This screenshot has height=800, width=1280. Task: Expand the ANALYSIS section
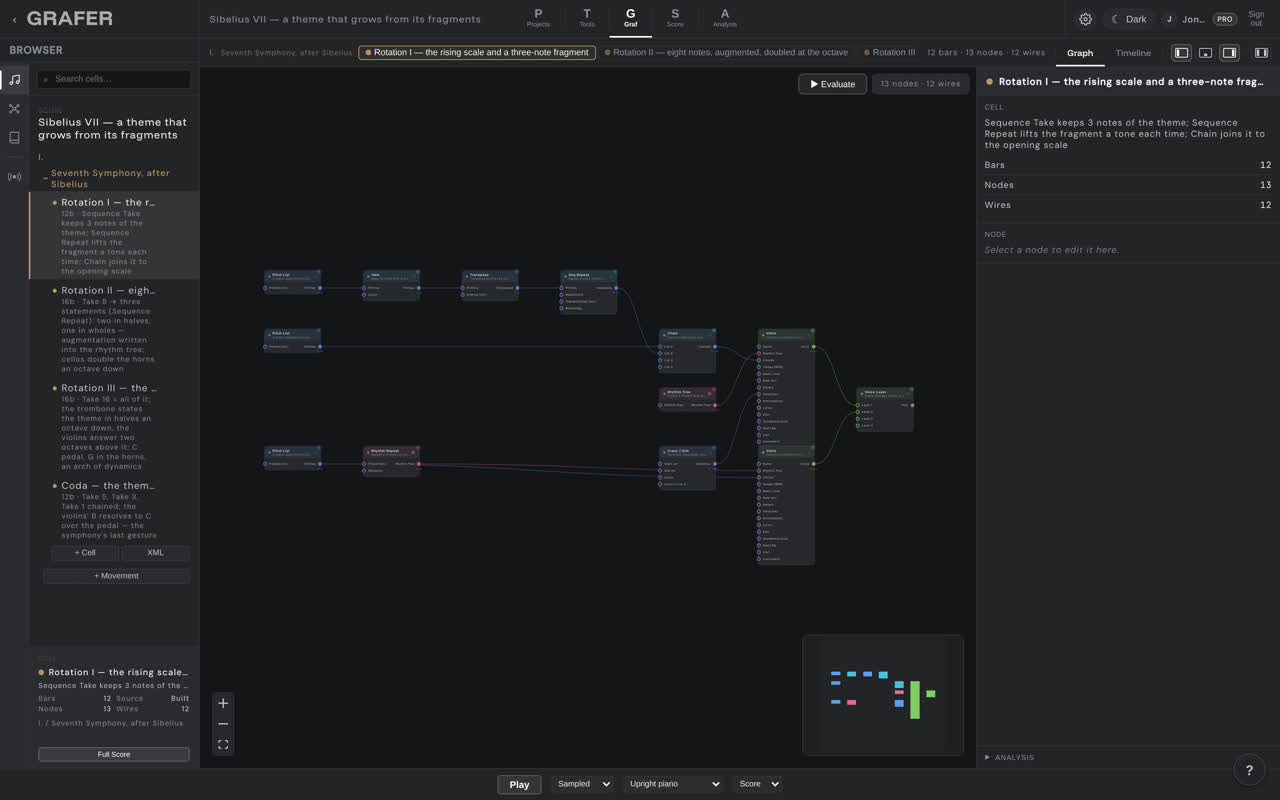coord(1010,757)
